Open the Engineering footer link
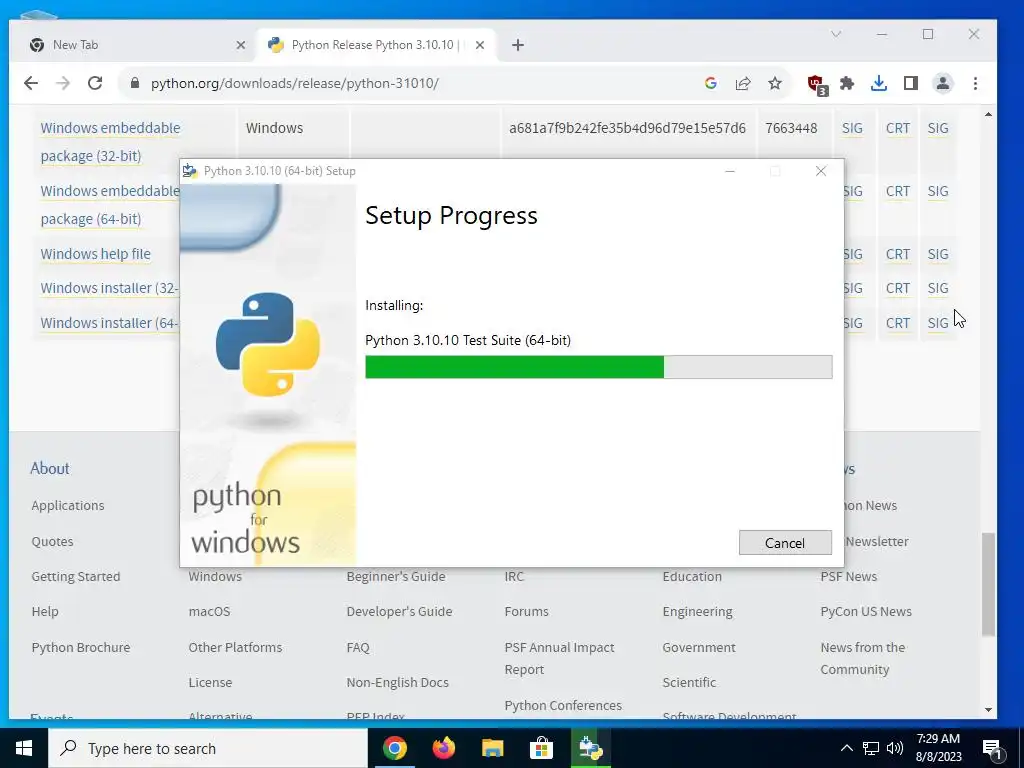This screenshot has width=1024, height=768. 697,612
